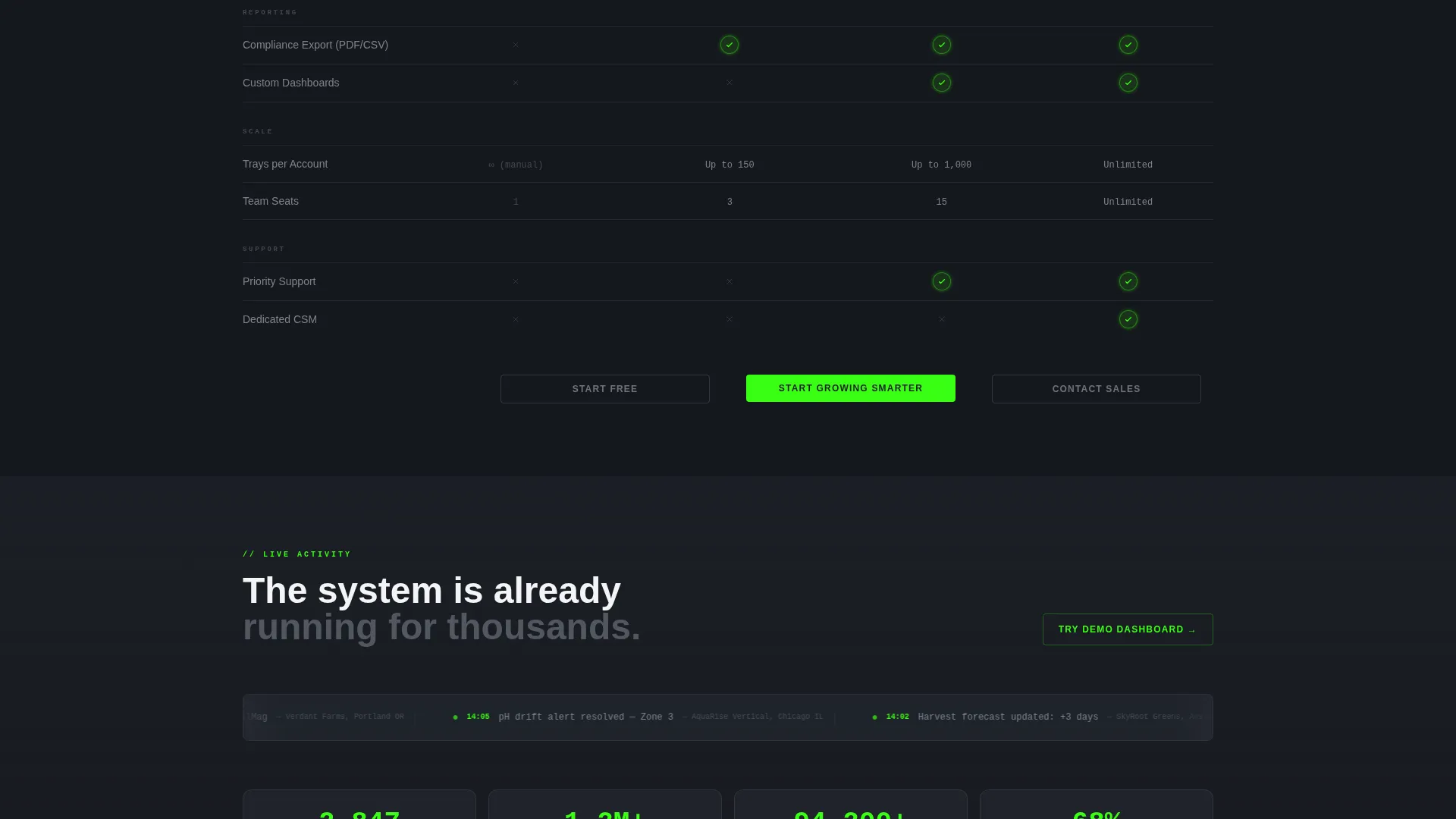Click ticker entry 'Harvest forecast updated: +3 days'
This screenshot has width=1456, height=819.
tap(1008, 717)
